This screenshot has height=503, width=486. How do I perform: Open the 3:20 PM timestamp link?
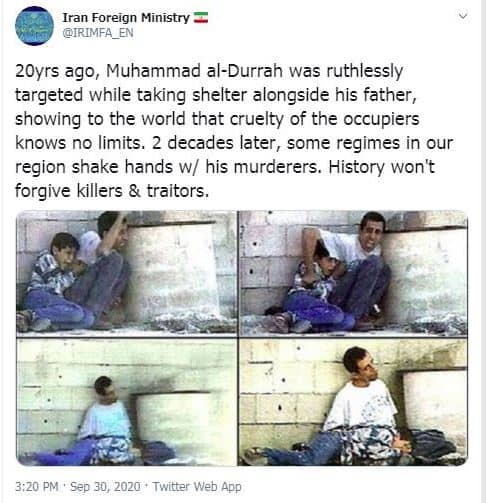(37, 486)
